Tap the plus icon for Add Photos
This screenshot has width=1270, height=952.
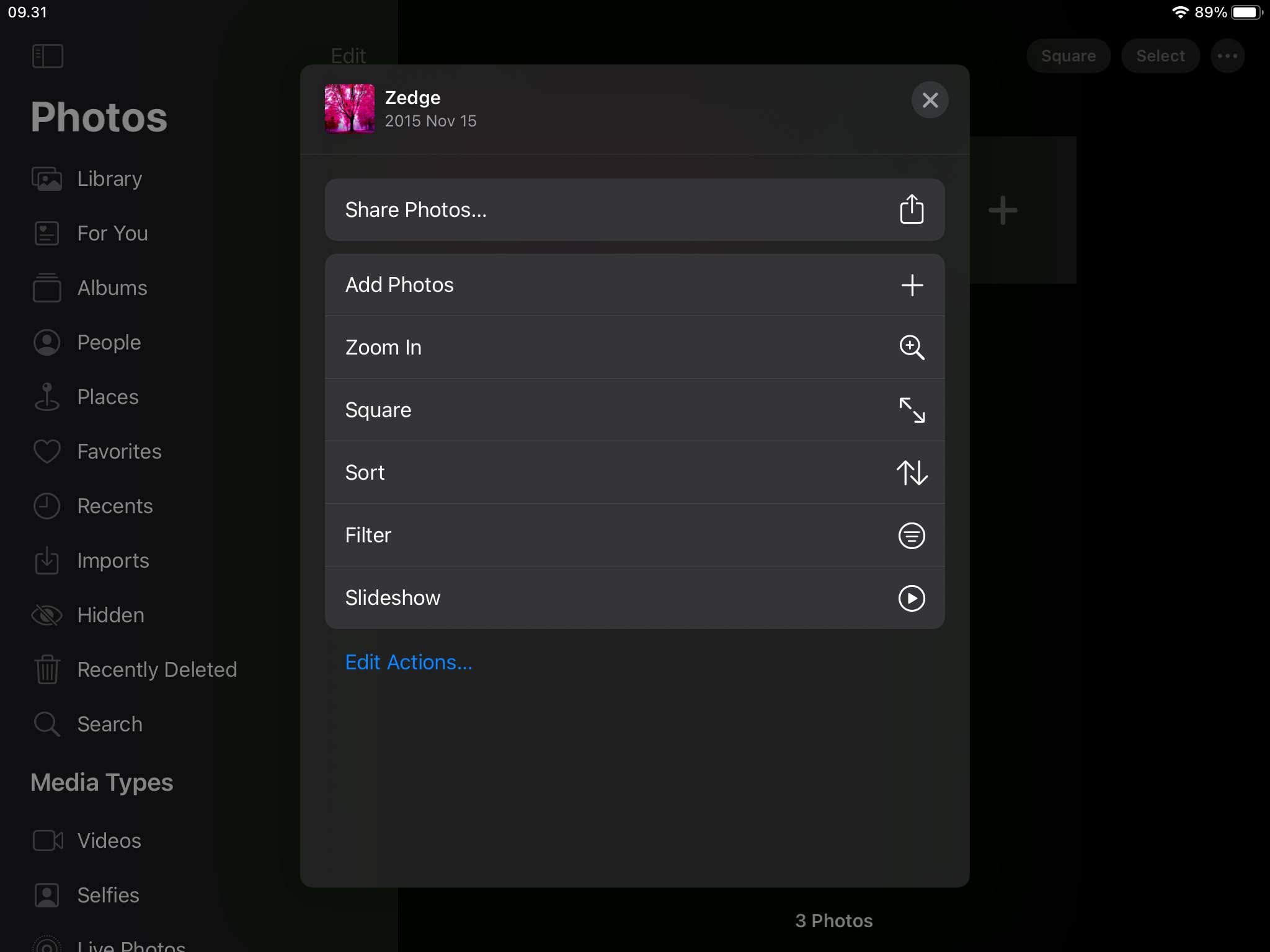point(911,285)
